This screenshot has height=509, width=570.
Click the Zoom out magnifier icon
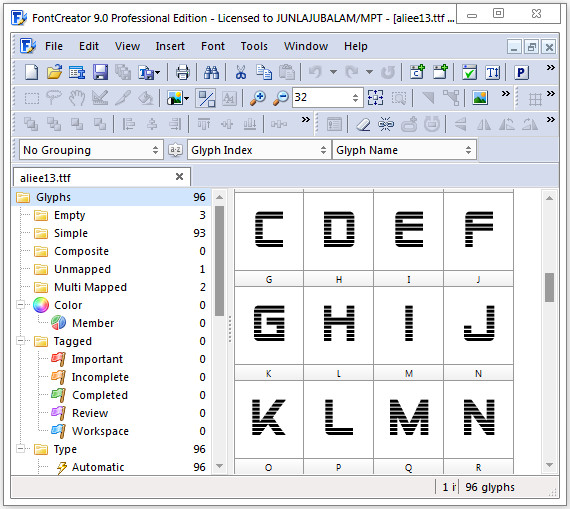pyautogui.click(x=281, y=98)
